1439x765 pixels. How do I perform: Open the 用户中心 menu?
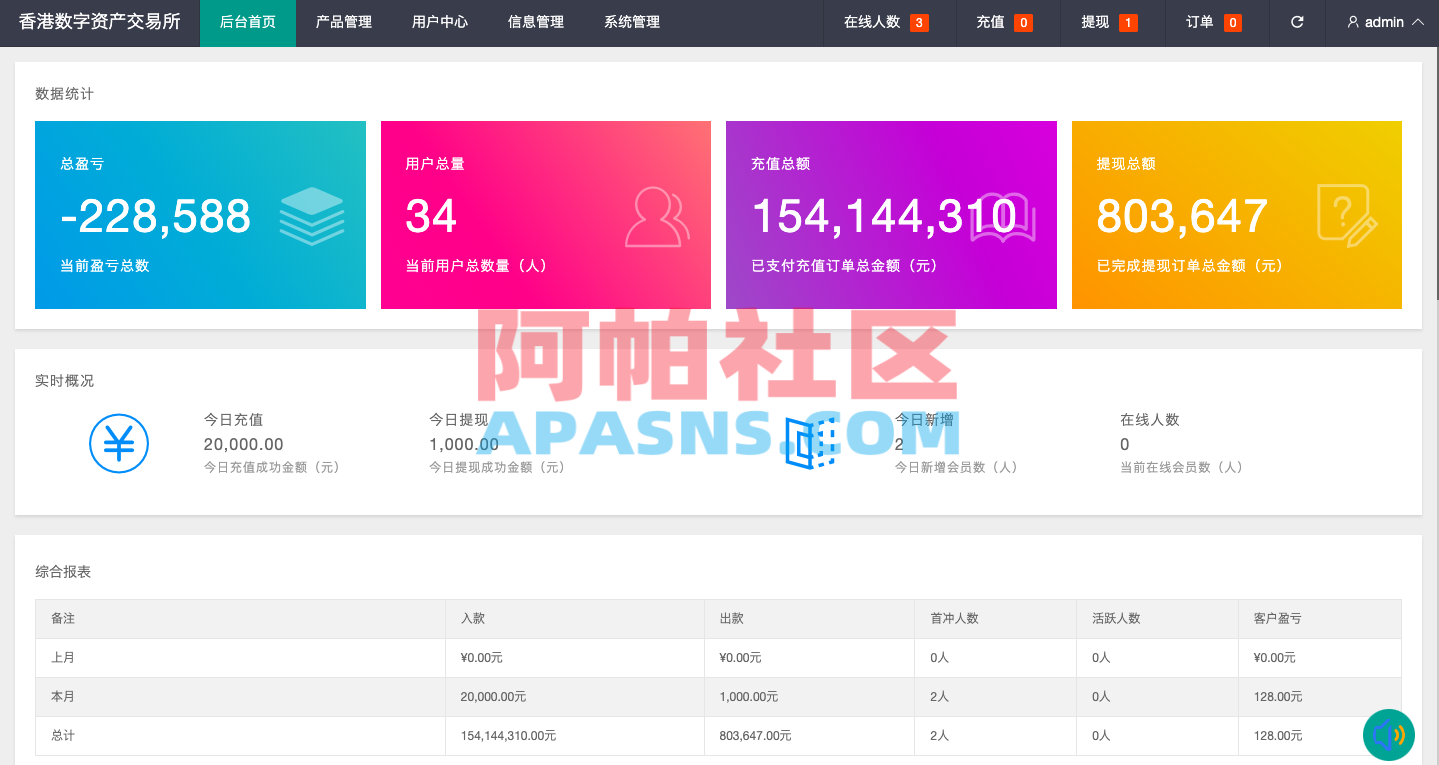440,21
